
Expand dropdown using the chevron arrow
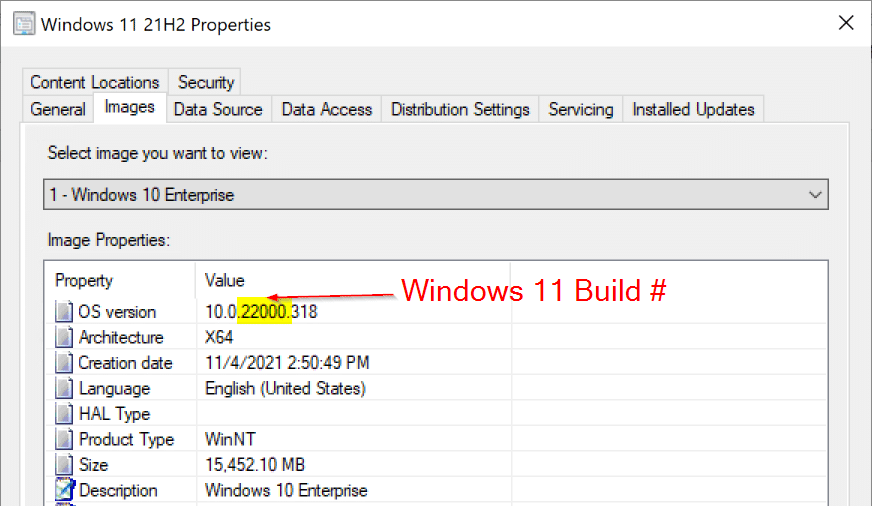[x=815, y=195]
